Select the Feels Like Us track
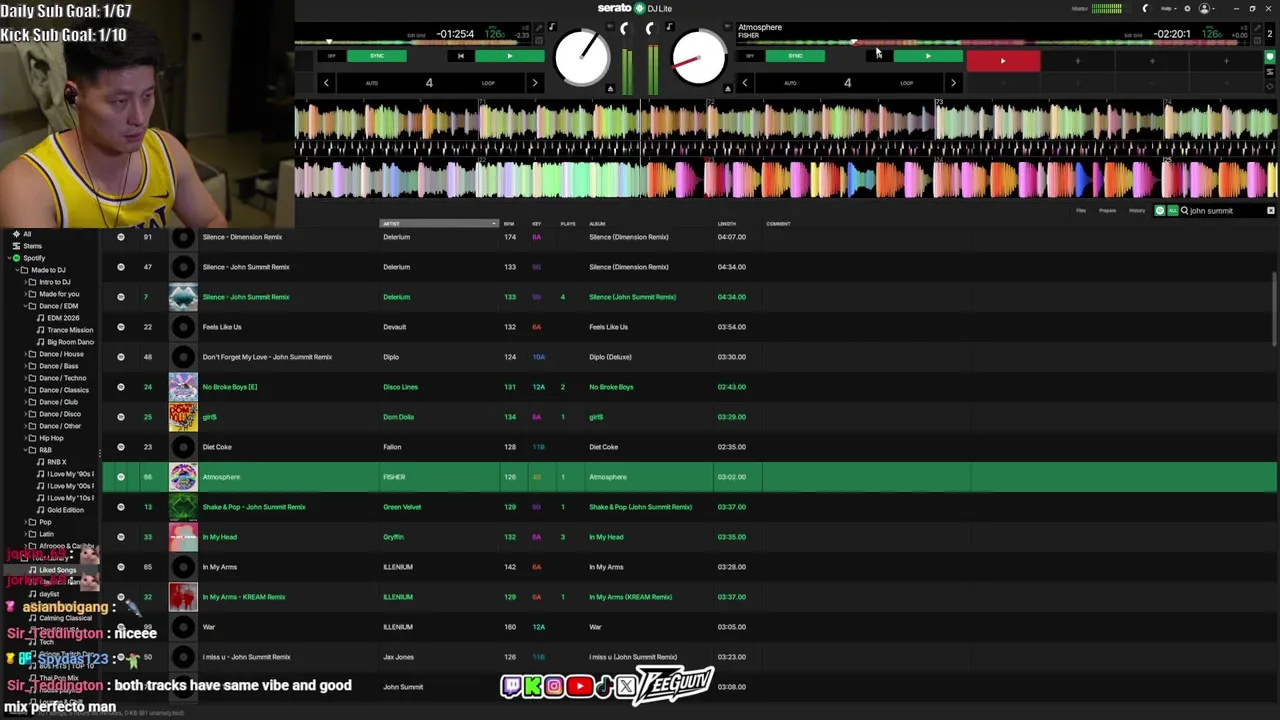Image resolution: width=1280 pixels, height=720 pixels. point(689,327)
